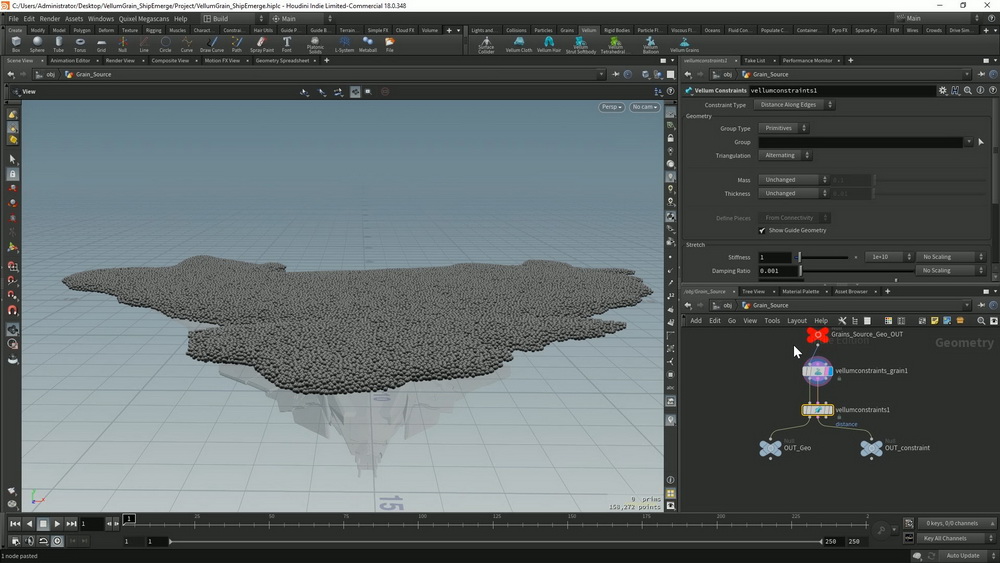This screenshot has width=1000, height=563.
Task: Select the Metaball shelf tool
Action: pos(368,44)
